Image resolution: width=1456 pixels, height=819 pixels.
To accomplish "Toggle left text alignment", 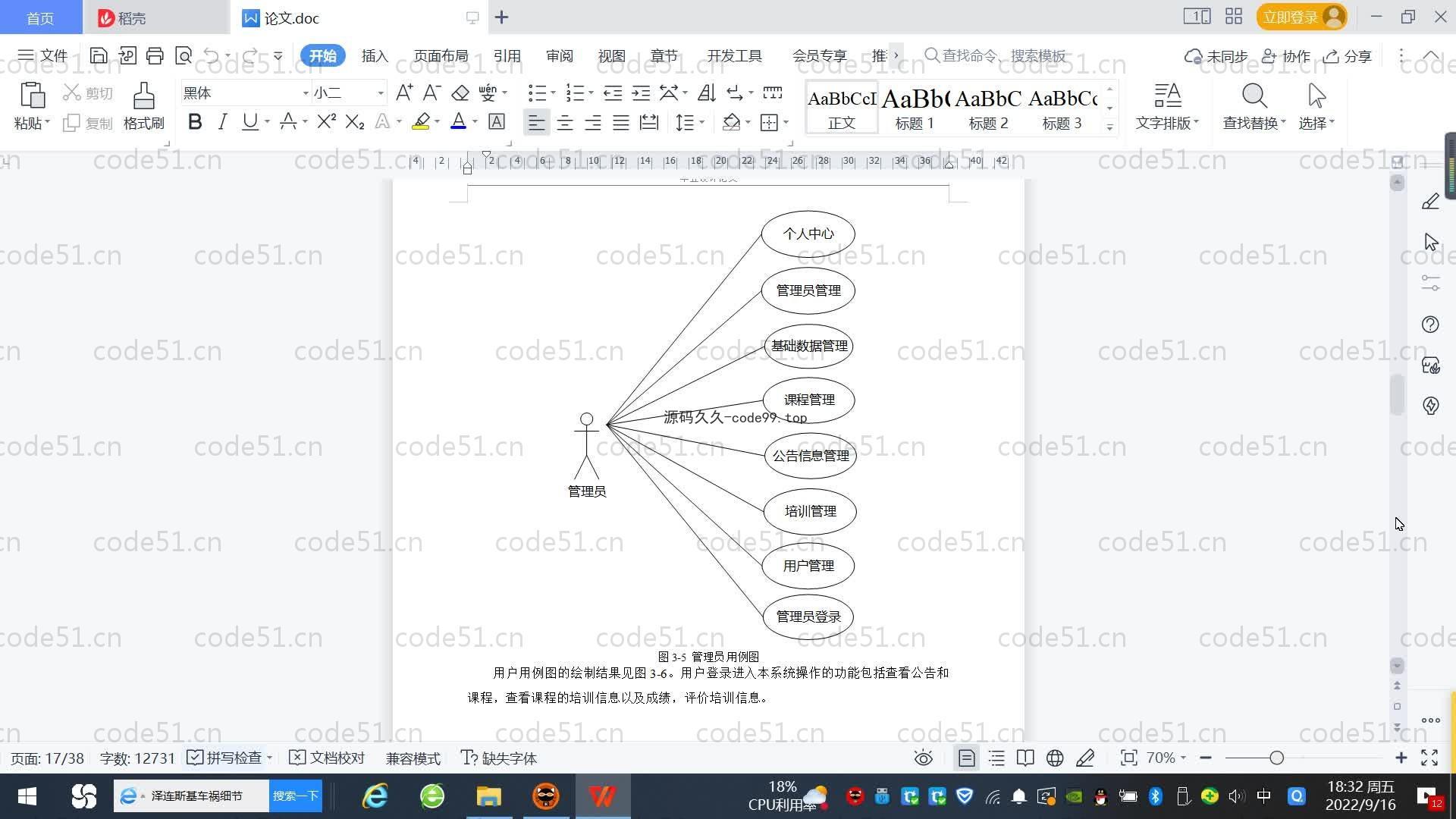I will click(536, 122).
